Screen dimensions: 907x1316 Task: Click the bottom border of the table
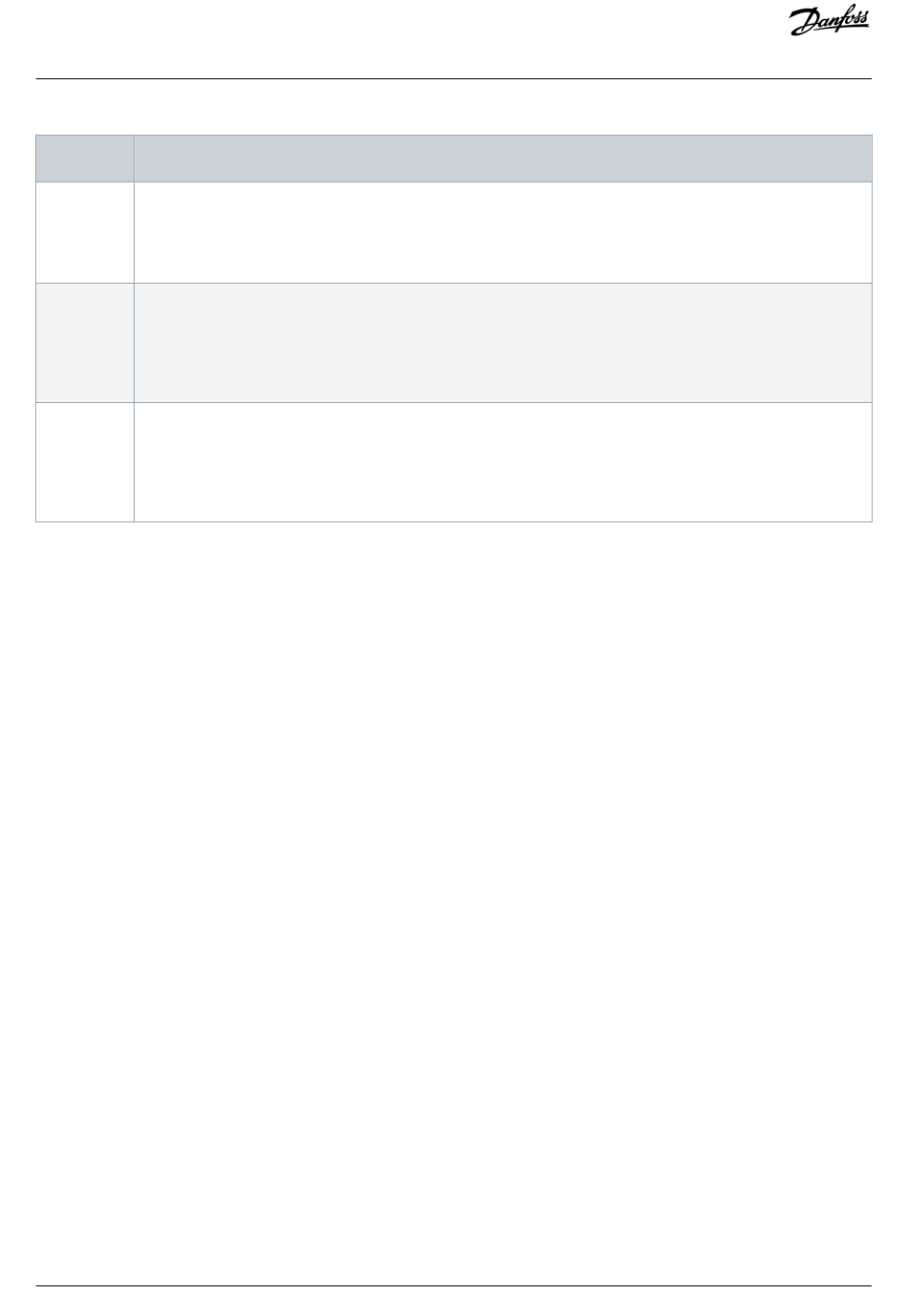453,521
